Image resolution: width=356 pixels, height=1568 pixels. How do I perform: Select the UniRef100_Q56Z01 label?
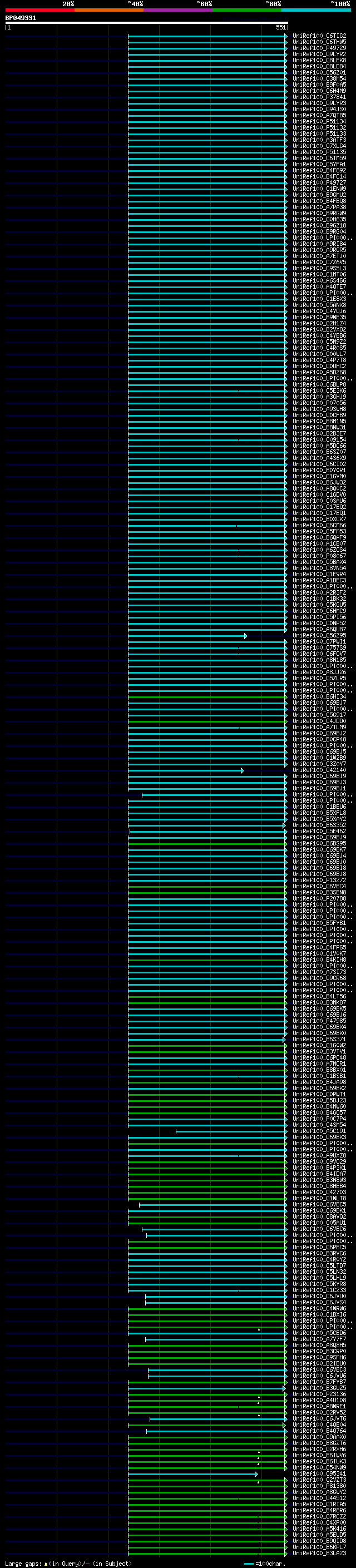click(x=319, y=72)
